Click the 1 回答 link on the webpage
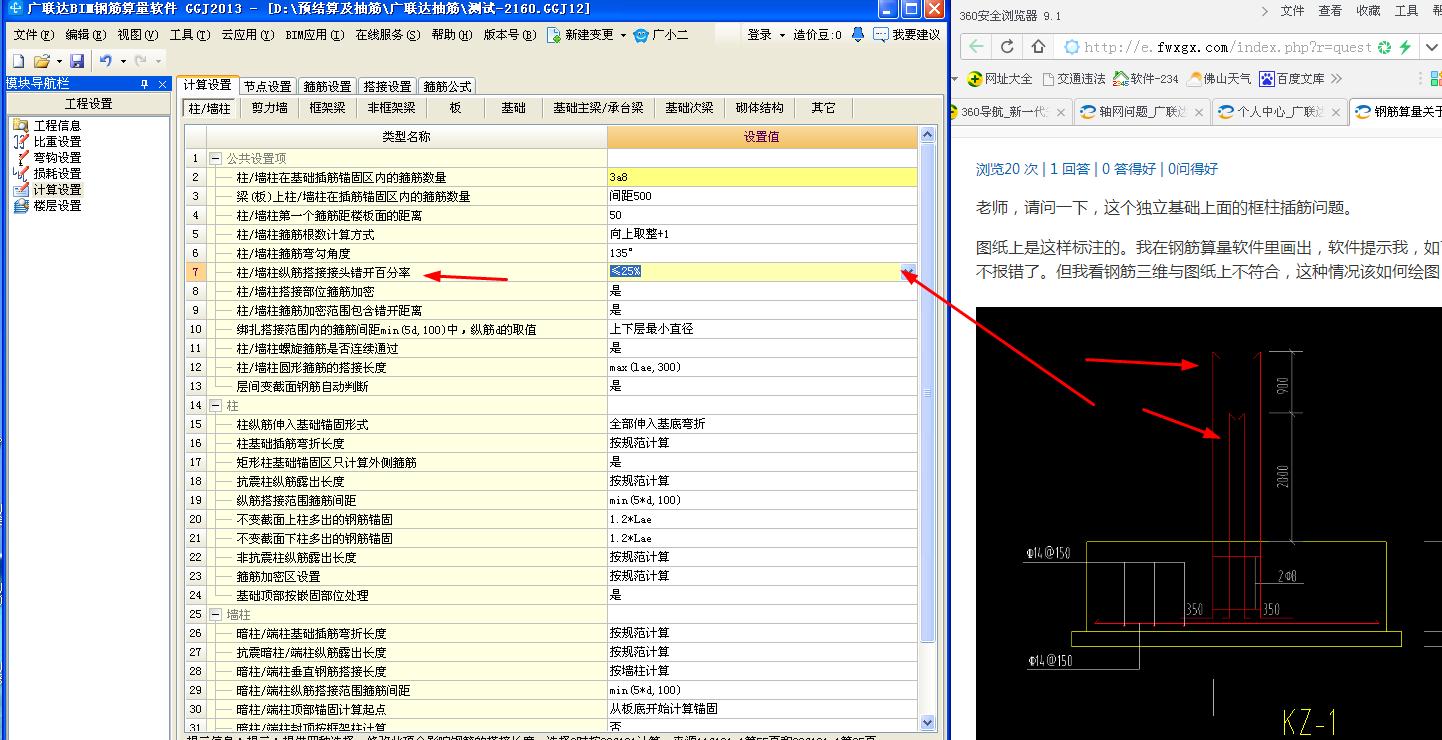The image size is (1442, 740). (1070, 169)
